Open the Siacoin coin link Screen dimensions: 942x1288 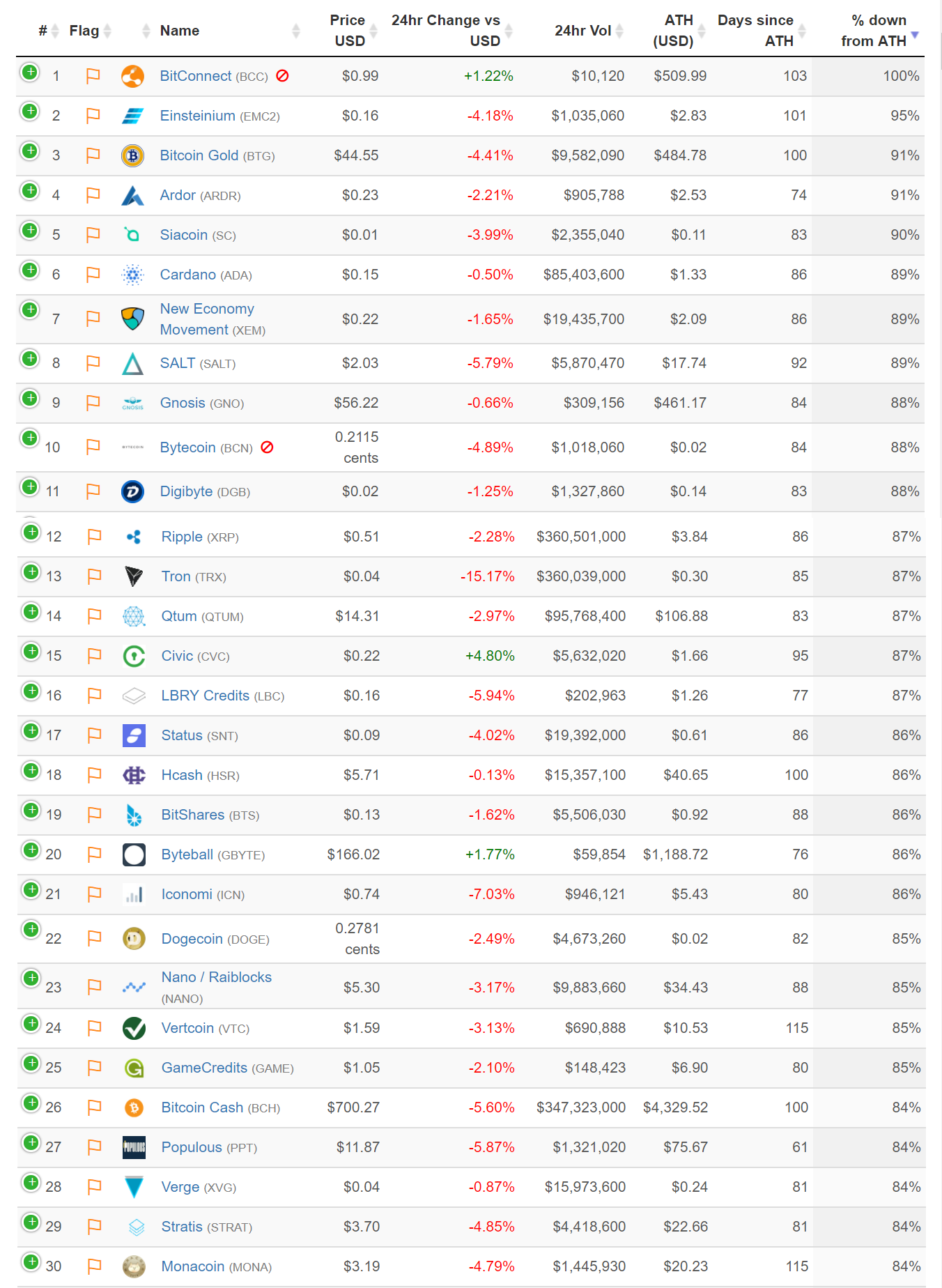point(184,235)
